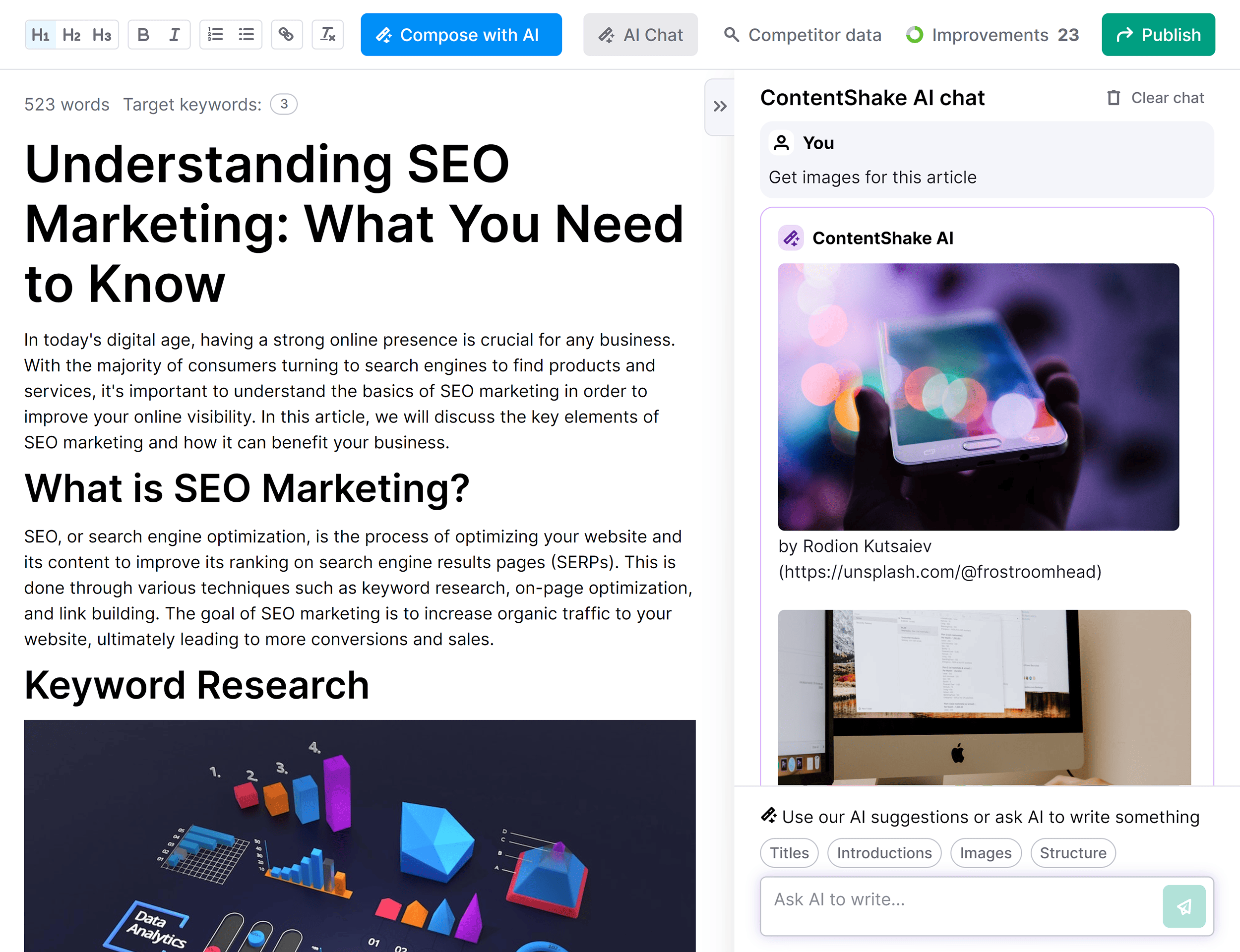
Task: Select the Italic formatting icon
Action: 175,34
